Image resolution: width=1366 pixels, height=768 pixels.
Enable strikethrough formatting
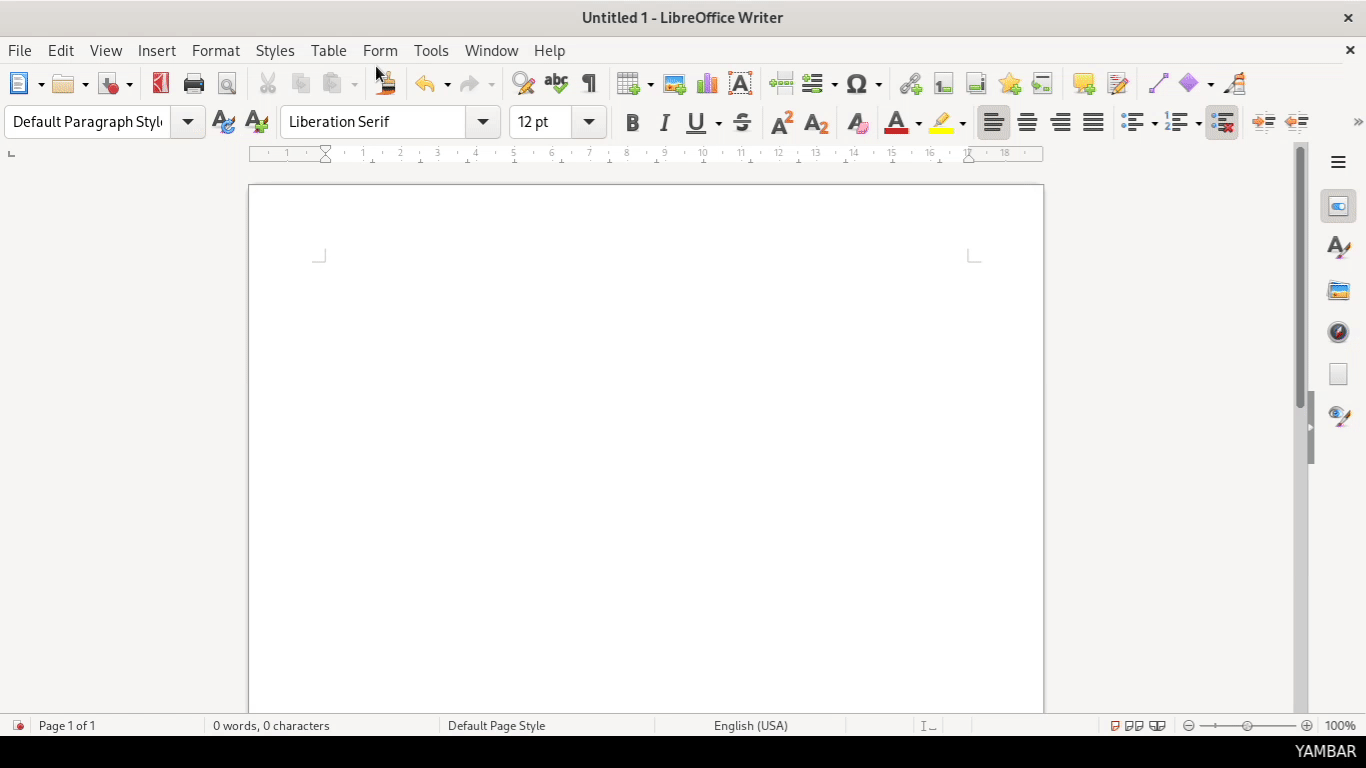(742, 122)
